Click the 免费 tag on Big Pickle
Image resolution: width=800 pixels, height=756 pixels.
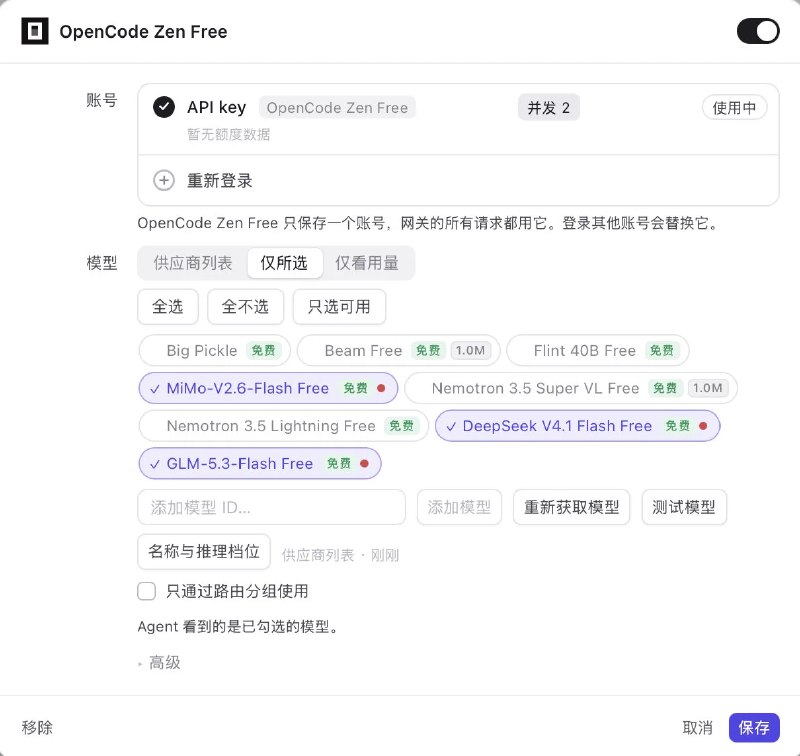click(x=263, y=350)
